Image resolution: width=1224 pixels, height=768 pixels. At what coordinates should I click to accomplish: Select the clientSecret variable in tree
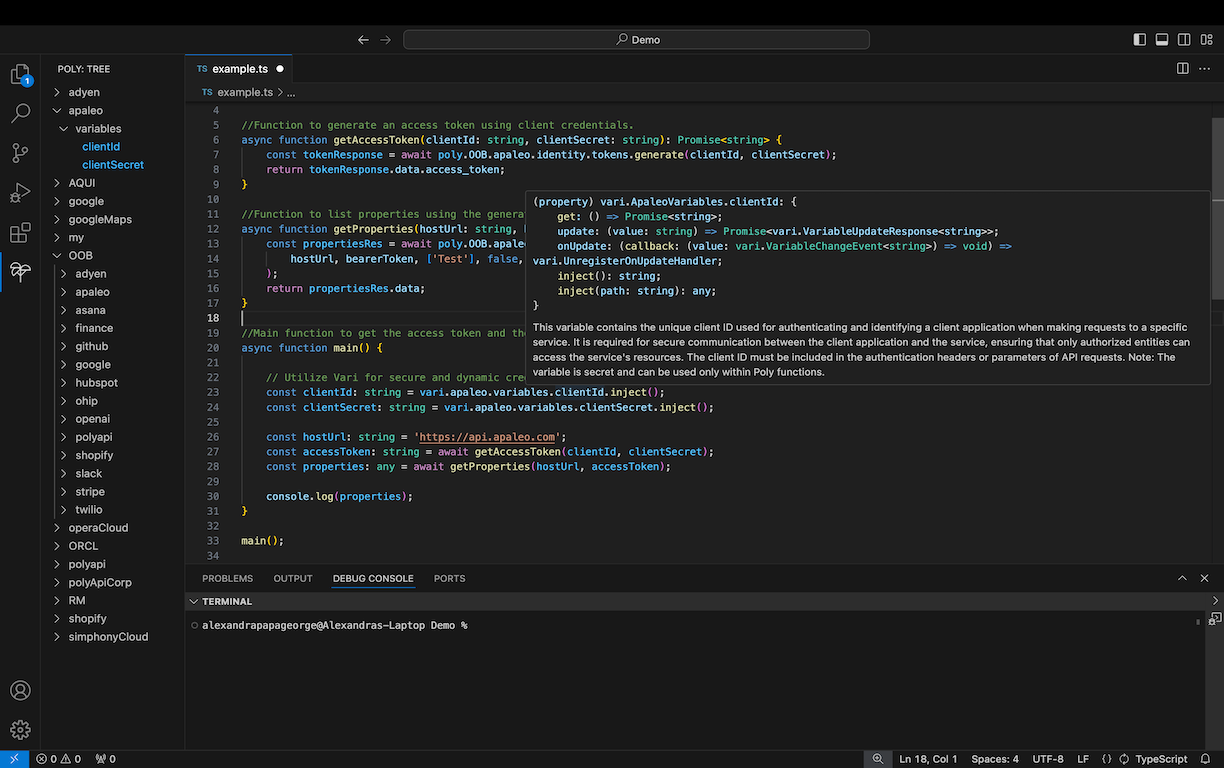[x=113, y=165]
